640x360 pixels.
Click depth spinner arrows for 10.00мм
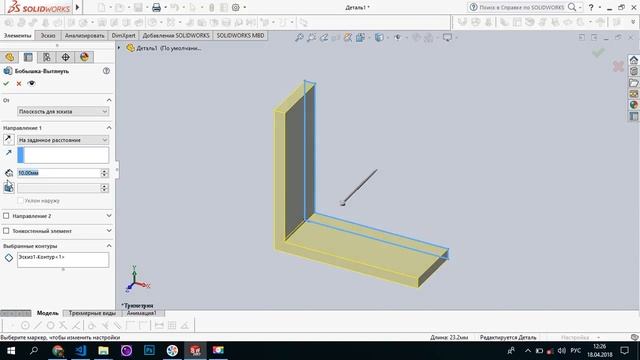tap(104, 173)
